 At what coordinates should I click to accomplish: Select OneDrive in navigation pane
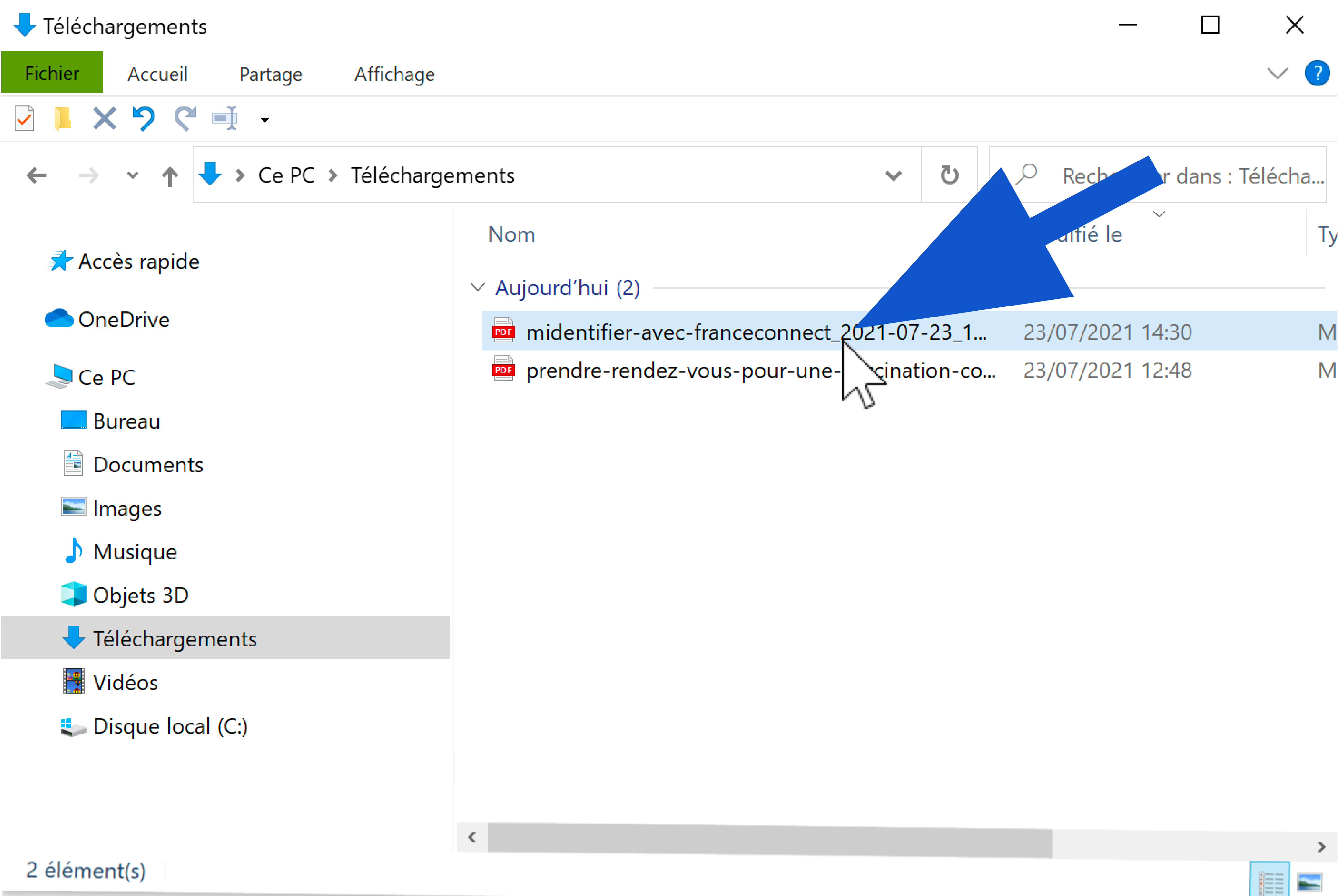click(107, 319)
